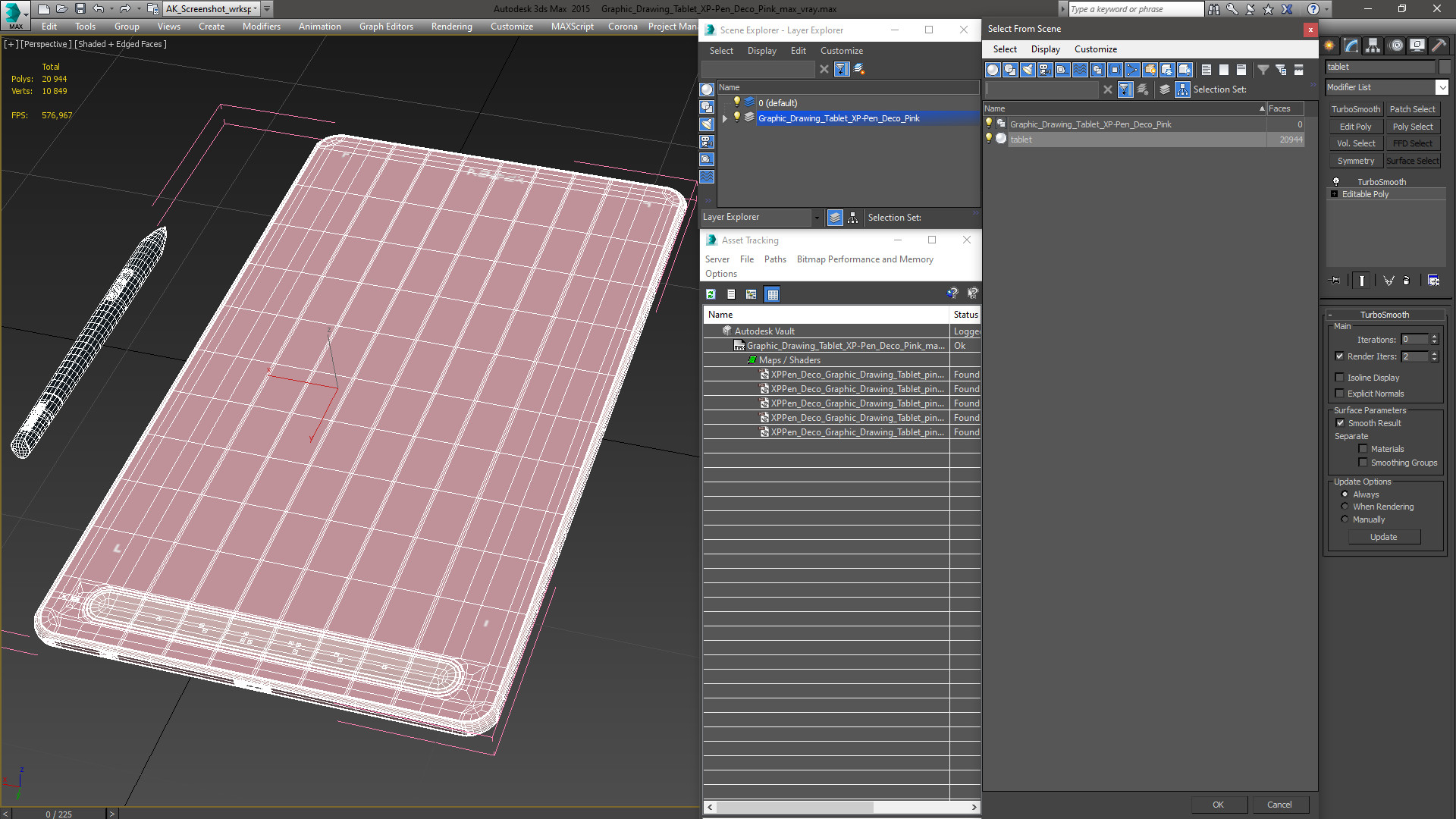
Task: Click OK button in Select From Scene
Action: [x=1218, y=805]
